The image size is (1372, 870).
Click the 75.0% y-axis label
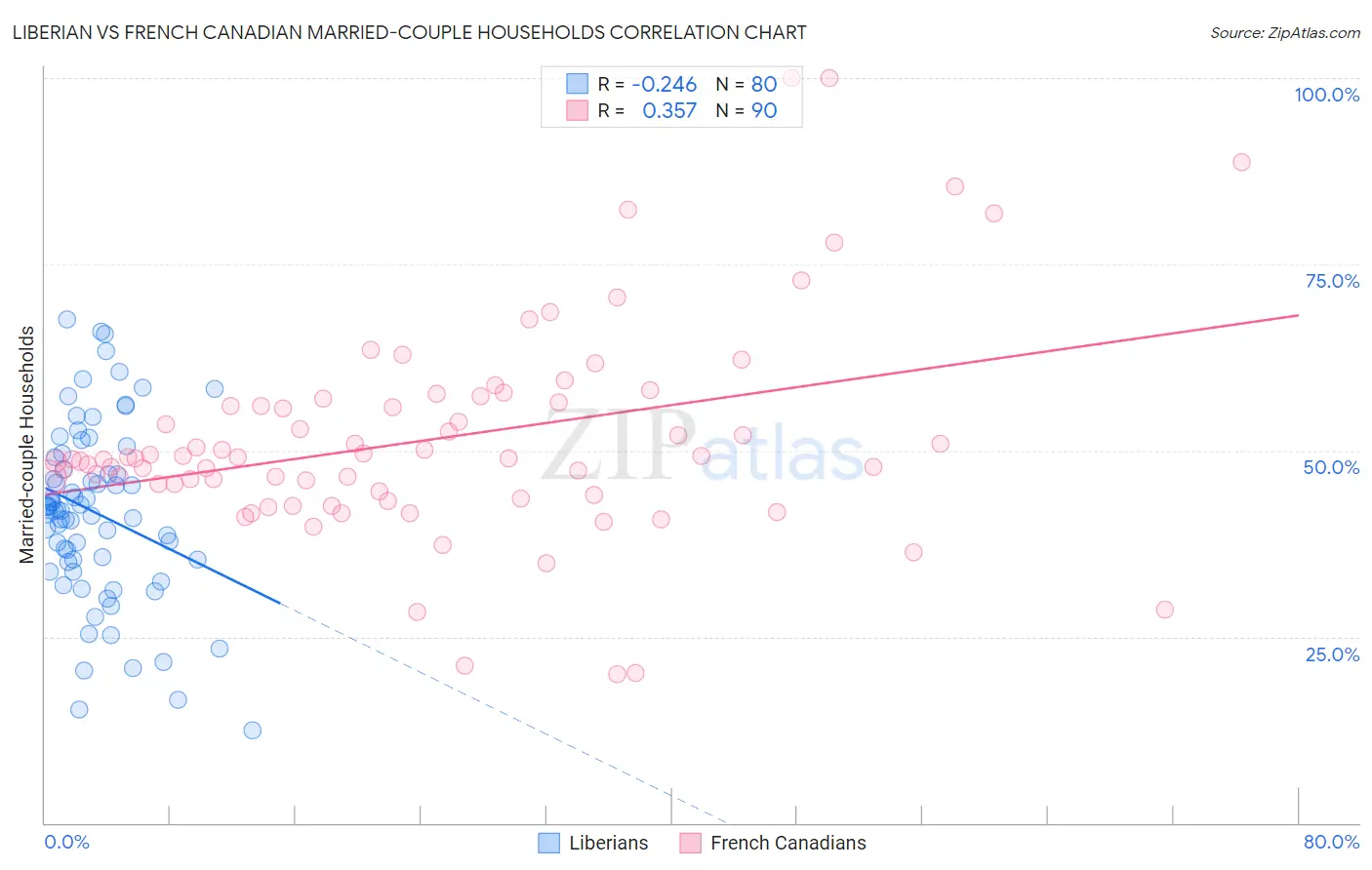coord(1332,281)
